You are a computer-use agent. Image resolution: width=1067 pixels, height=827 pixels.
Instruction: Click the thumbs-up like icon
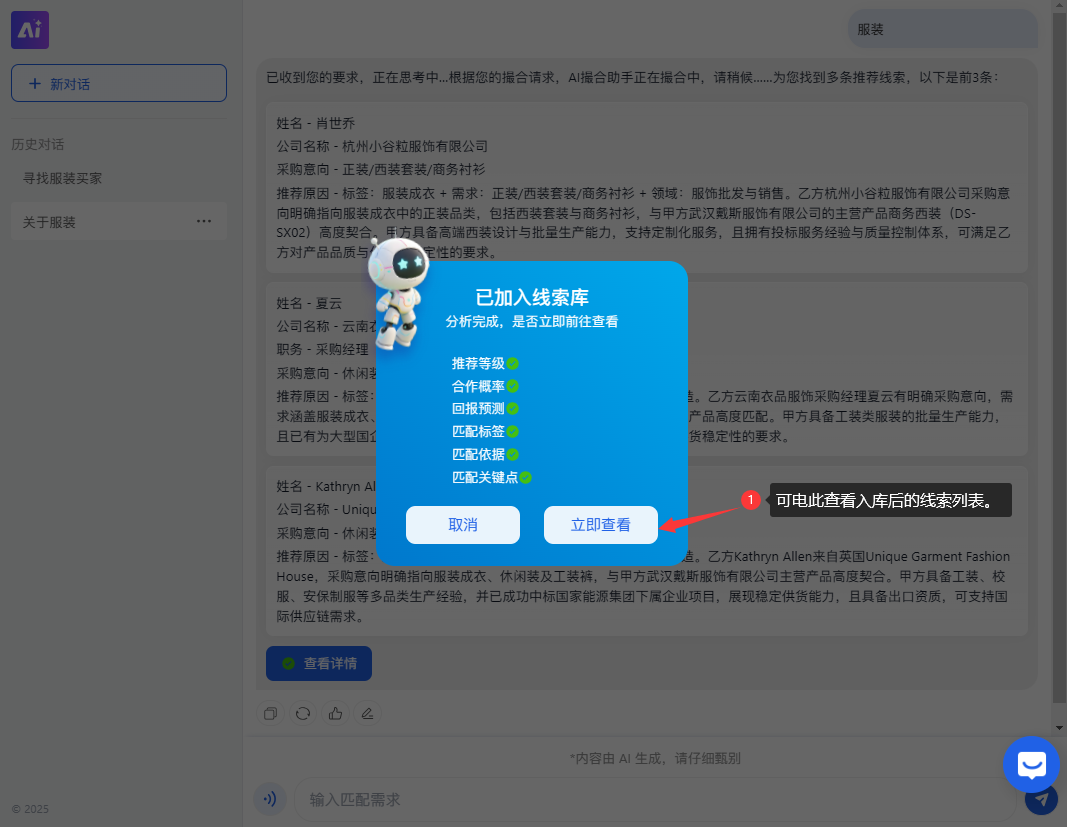335,714
